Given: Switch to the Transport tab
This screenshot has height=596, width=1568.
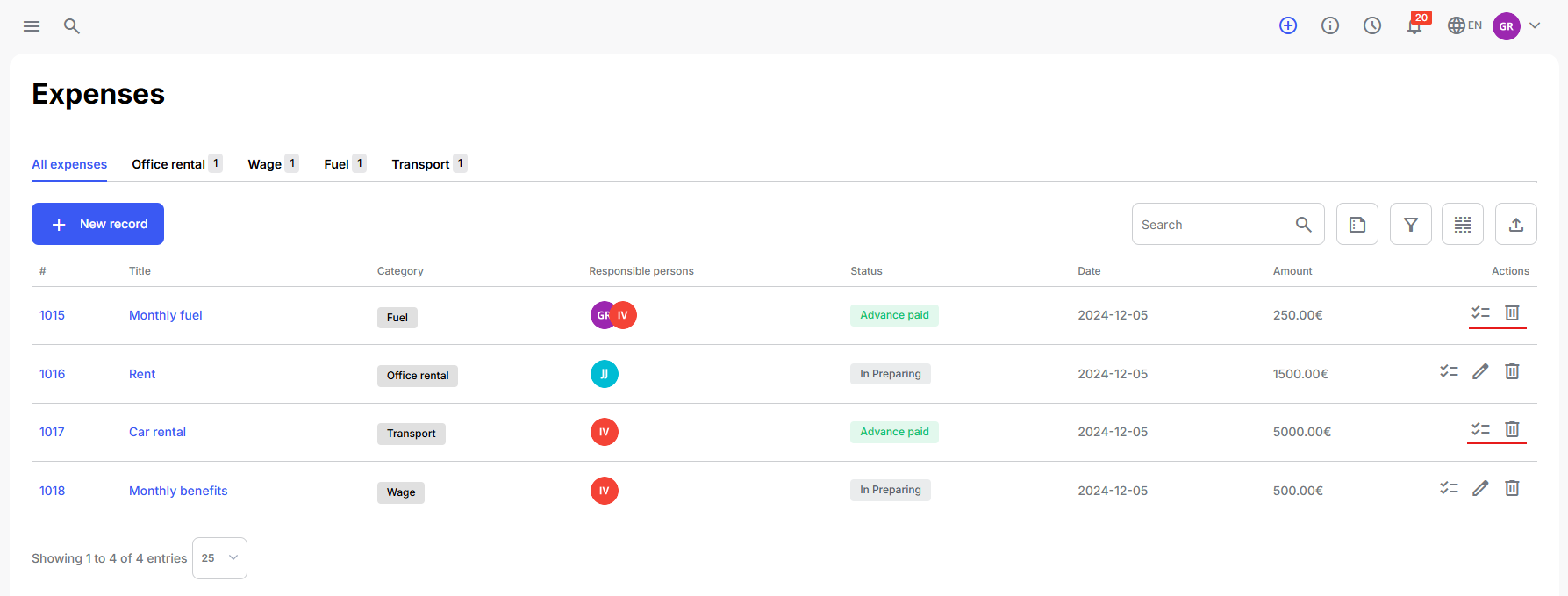Looking at the screenshot, I should click(x=429, y=164).
